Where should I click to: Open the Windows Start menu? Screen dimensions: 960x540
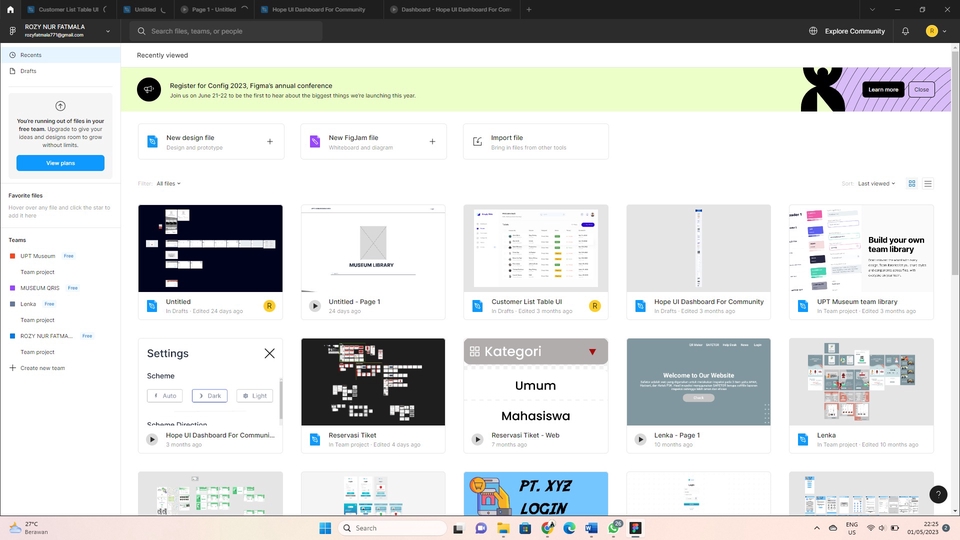pos(325,528)
